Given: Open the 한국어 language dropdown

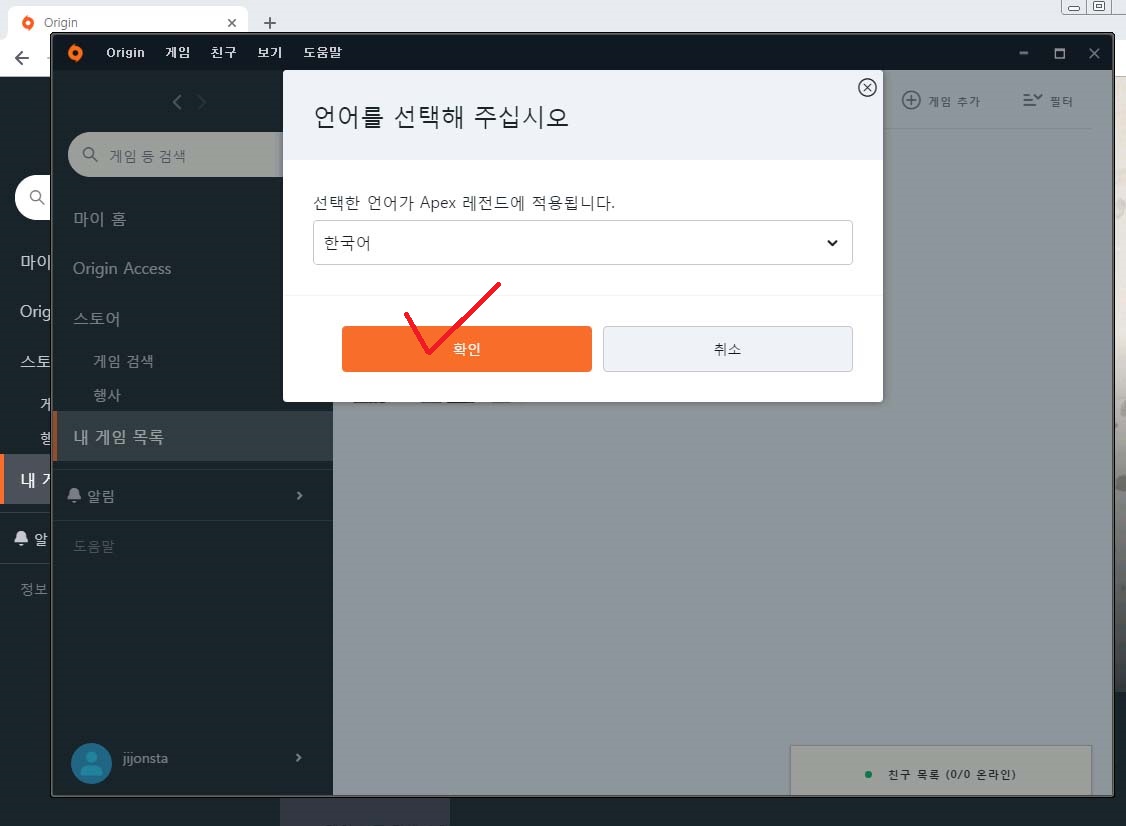Looking at the screenshot, I should coord(582,243).
